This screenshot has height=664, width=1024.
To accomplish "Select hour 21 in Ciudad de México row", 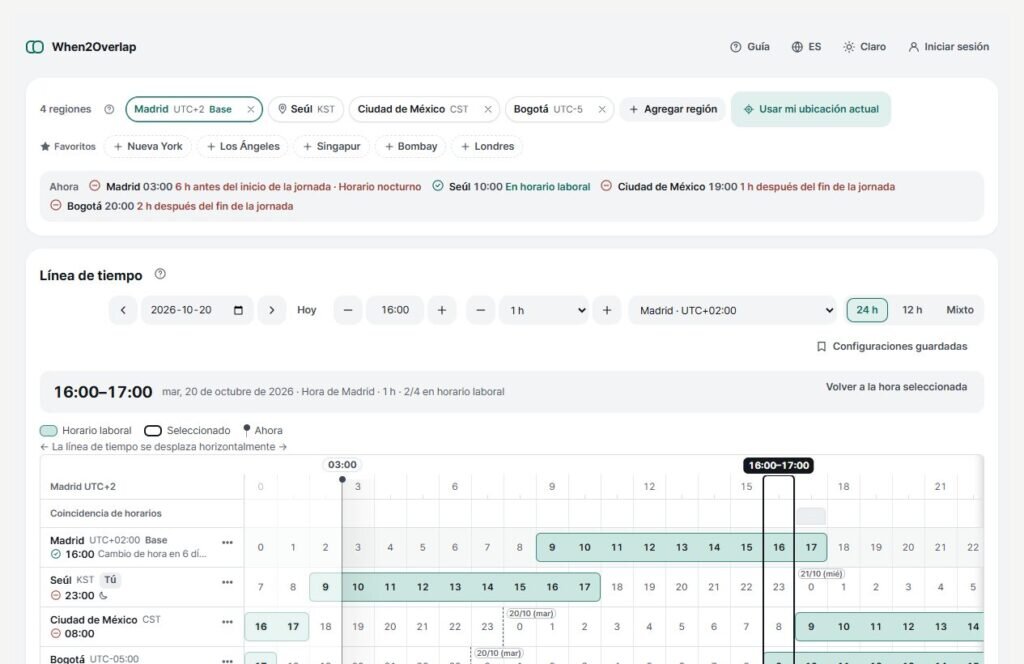I will point(423,627).
